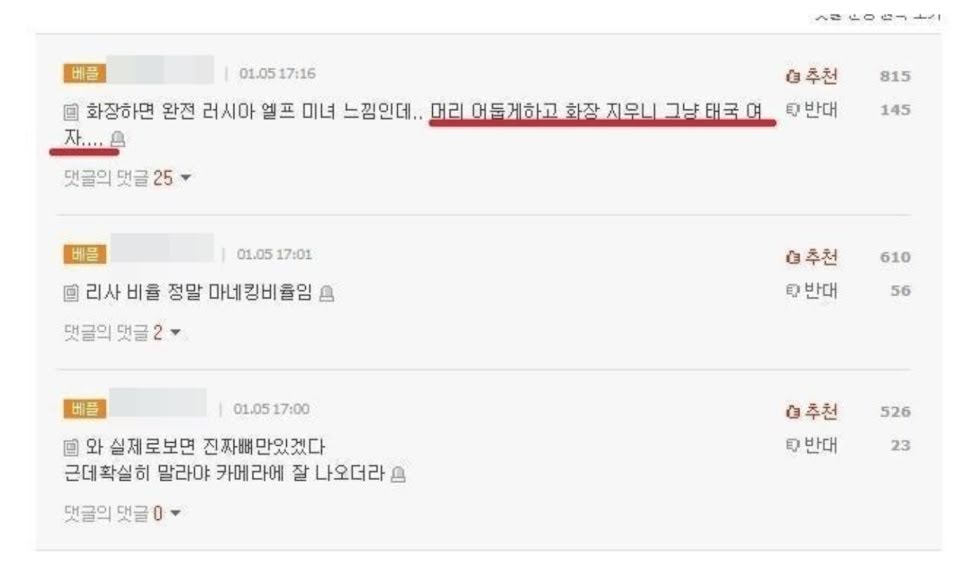Expand 댓글의 댓글 2 replies
This screenshot has width=960, height=563.
coord(122,332)
